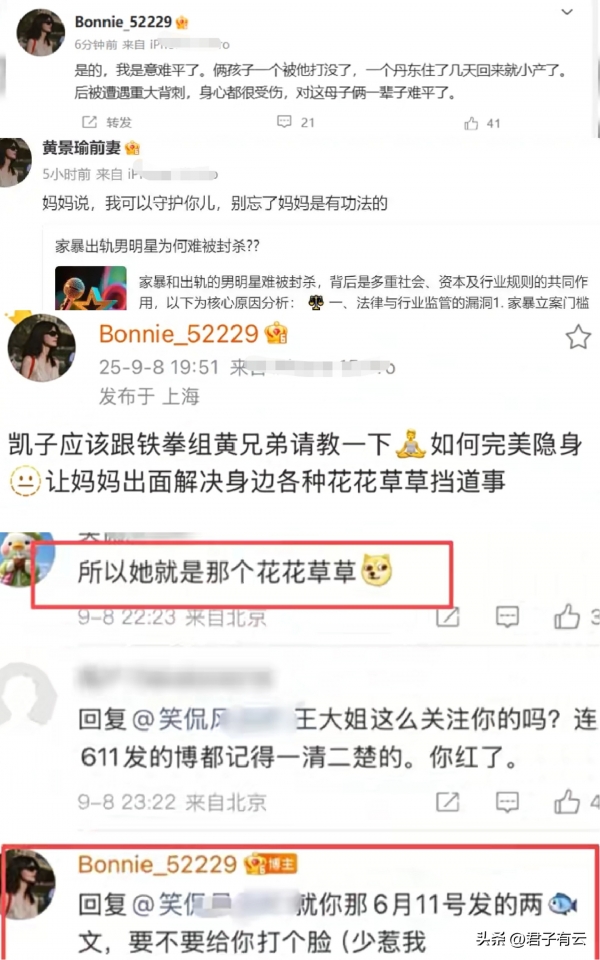The height and width of the screenshot is (960, 600).
Task: Like the 所以她就是那个花花草草 comment
Action: pos(566,616)
